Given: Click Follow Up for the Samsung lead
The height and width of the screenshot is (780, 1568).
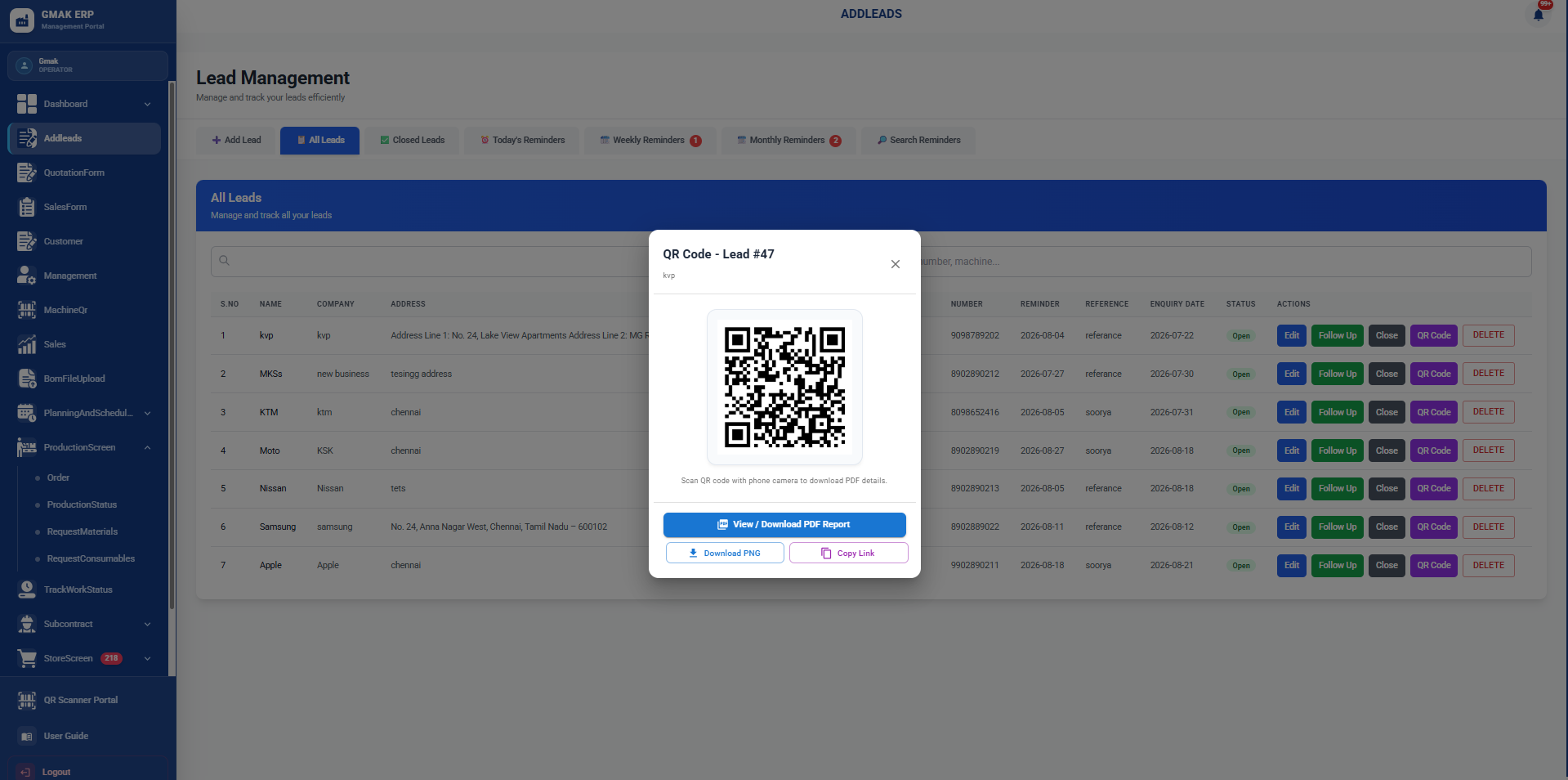Looking at the screenshot, I should pos(1338,527).
